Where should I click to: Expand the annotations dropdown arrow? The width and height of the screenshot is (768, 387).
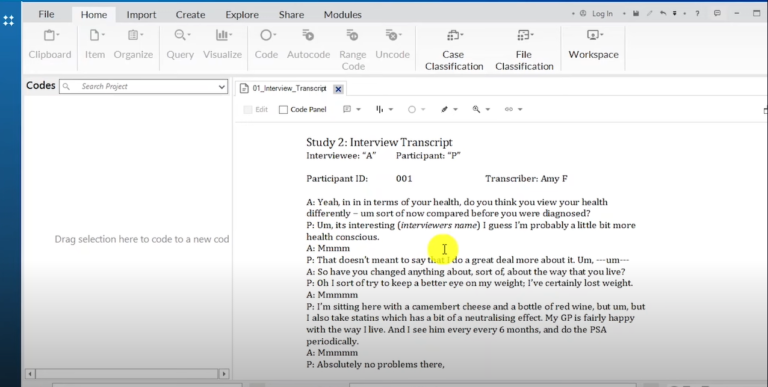[x=359, y=109]
